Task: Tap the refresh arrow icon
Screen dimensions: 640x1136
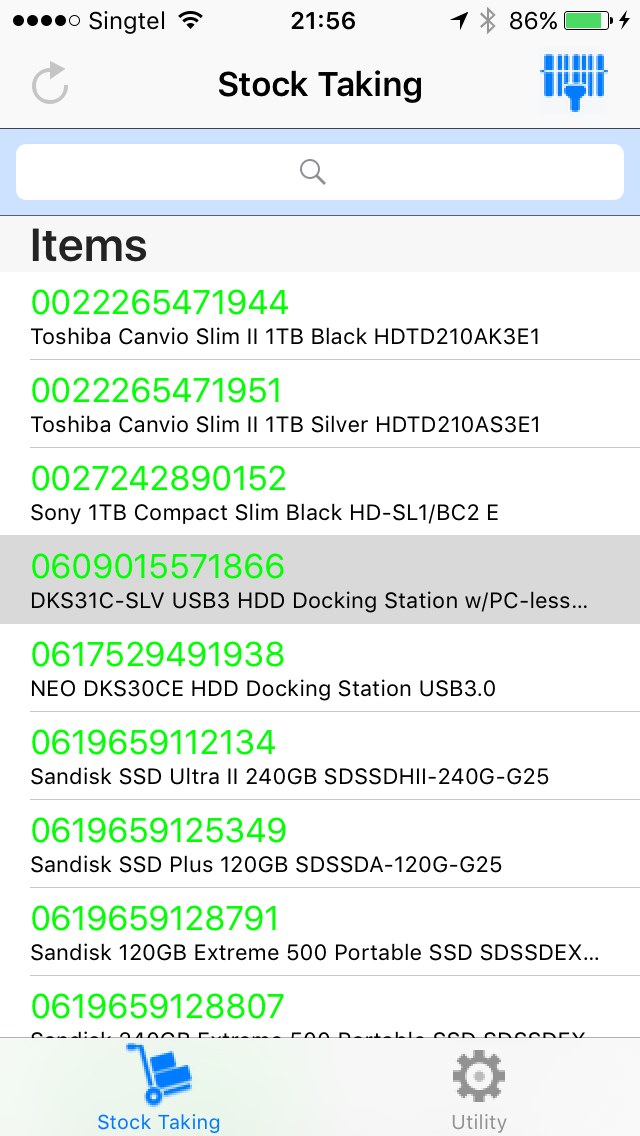Action: [x=50, y=84]
